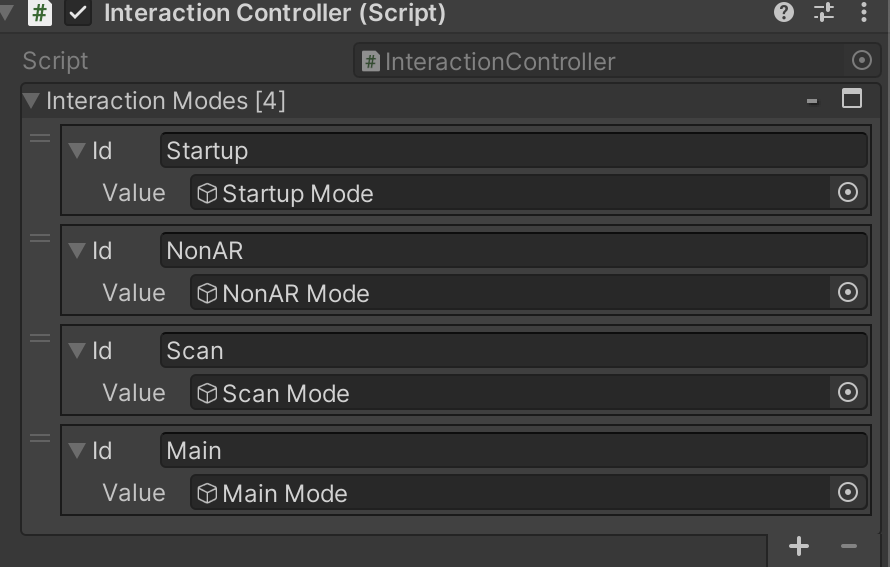Collapse the Startup Id entry
Screen dimensions: 890x567
coord(77,151)
